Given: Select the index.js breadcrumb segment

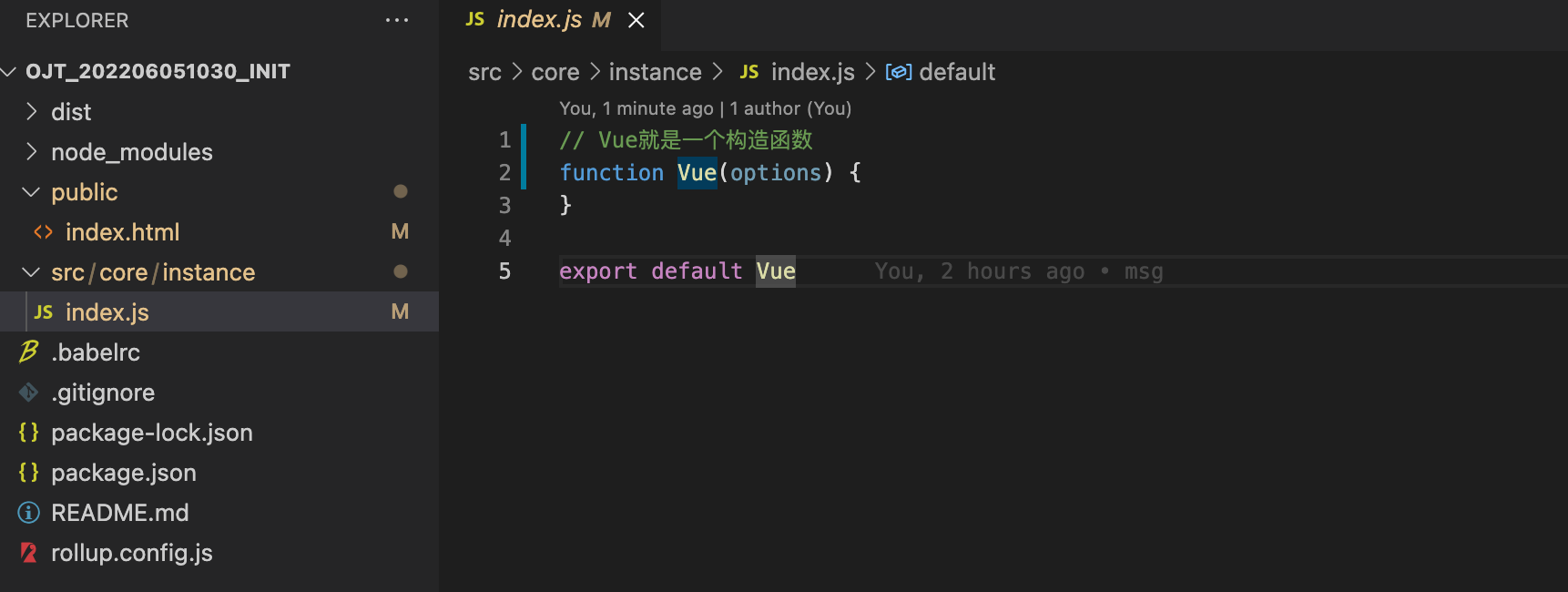Looking at the screenshot, I should (813, 72).
